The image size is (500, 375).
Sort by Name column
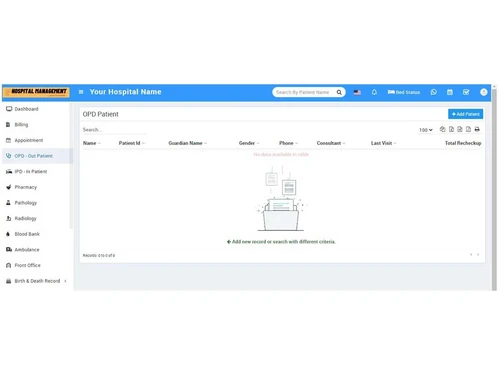tap(92, 143)
